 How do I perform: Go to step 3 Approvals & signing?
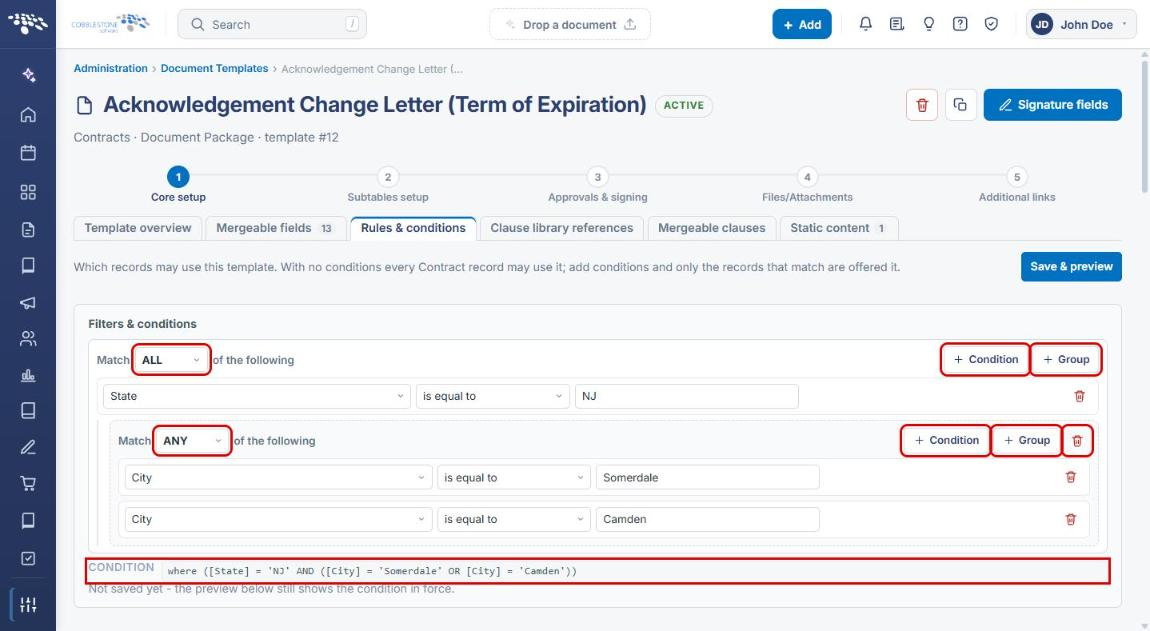click(598, 185)
